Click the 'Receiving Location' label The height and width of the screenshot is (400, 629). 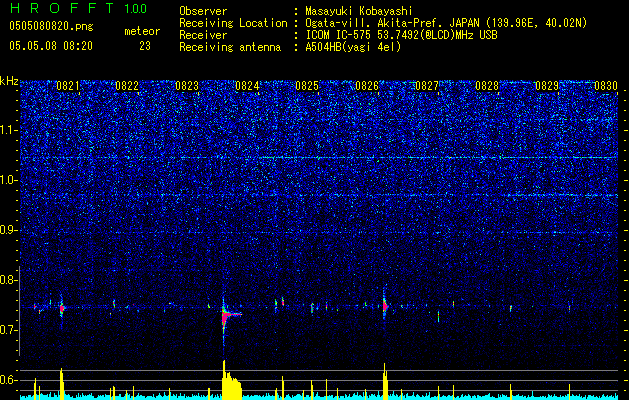click(x=233, y=23)
